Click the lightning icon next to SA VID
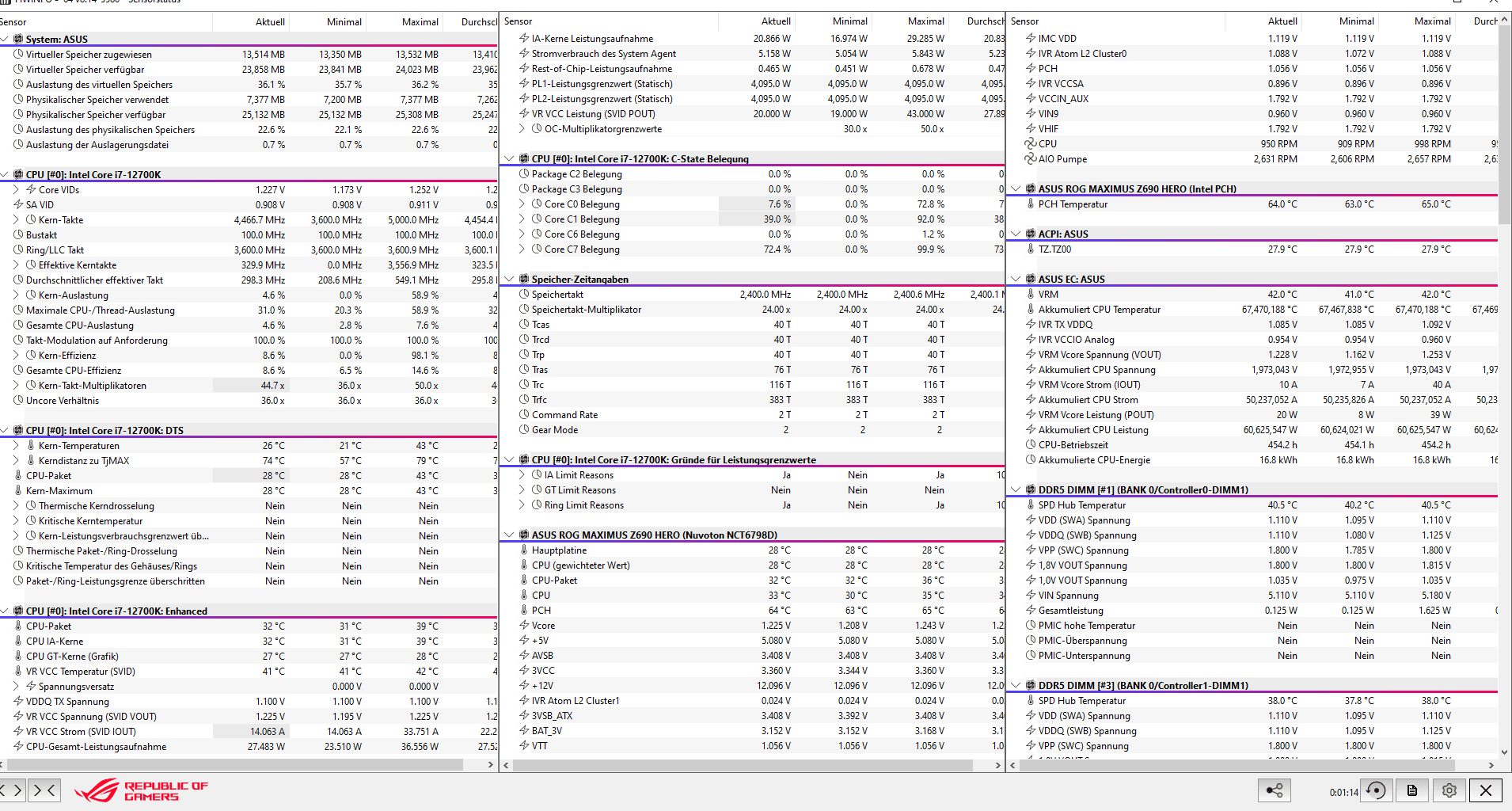The height and width of the screenshot is (811, 1512). [x=18, y=204]
